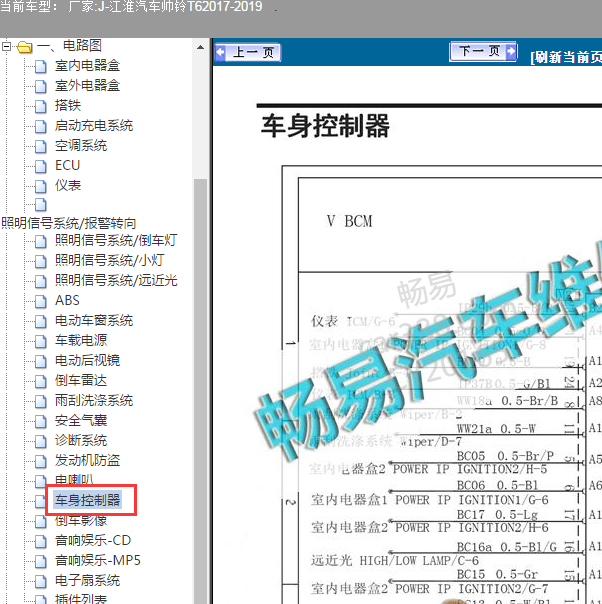Click document icon beside ECU
This screenshot has width=602, height=604.
[41, 166]
